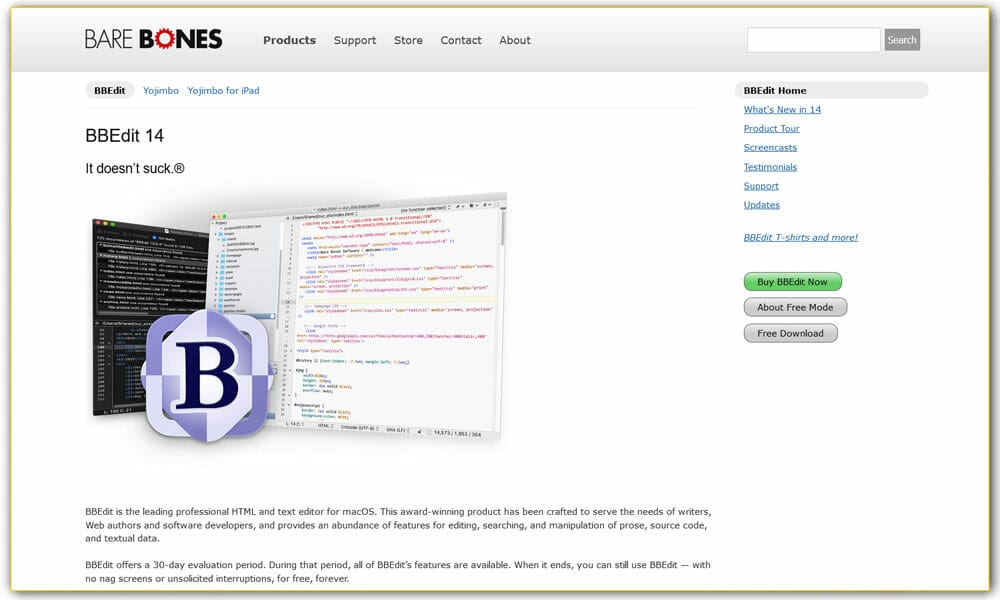Open the Support menu item
This screenshot has height=600, width=1000.
point(355,41)
